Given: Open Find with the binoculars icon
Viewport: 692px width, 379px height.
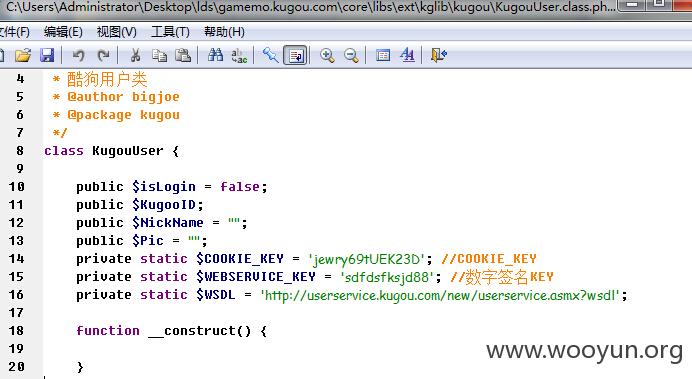Looking at the screenshot, I should coord(215,55).
